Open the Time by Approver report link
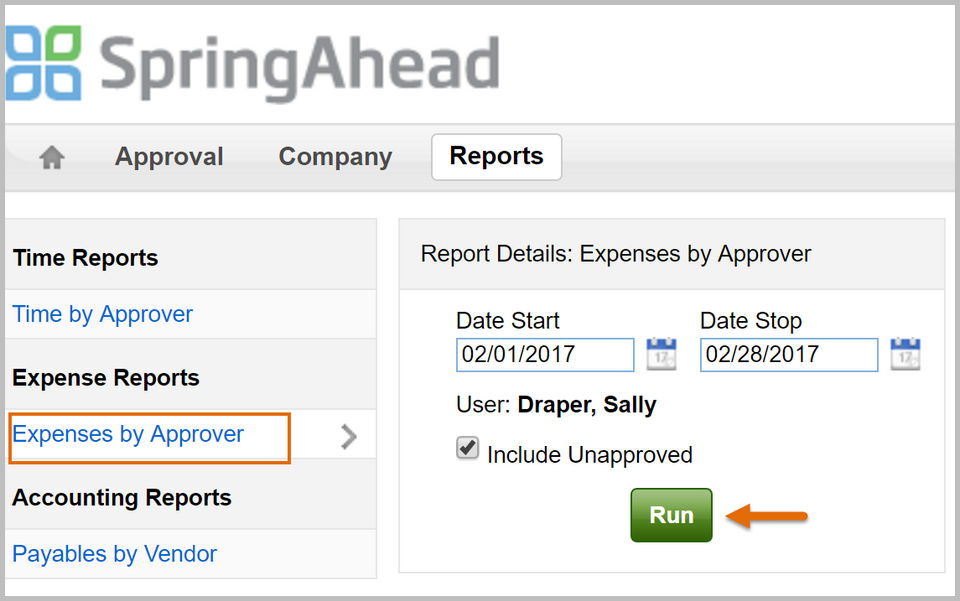The width and height of the screenshot is (960, 601). pos(103,314)
